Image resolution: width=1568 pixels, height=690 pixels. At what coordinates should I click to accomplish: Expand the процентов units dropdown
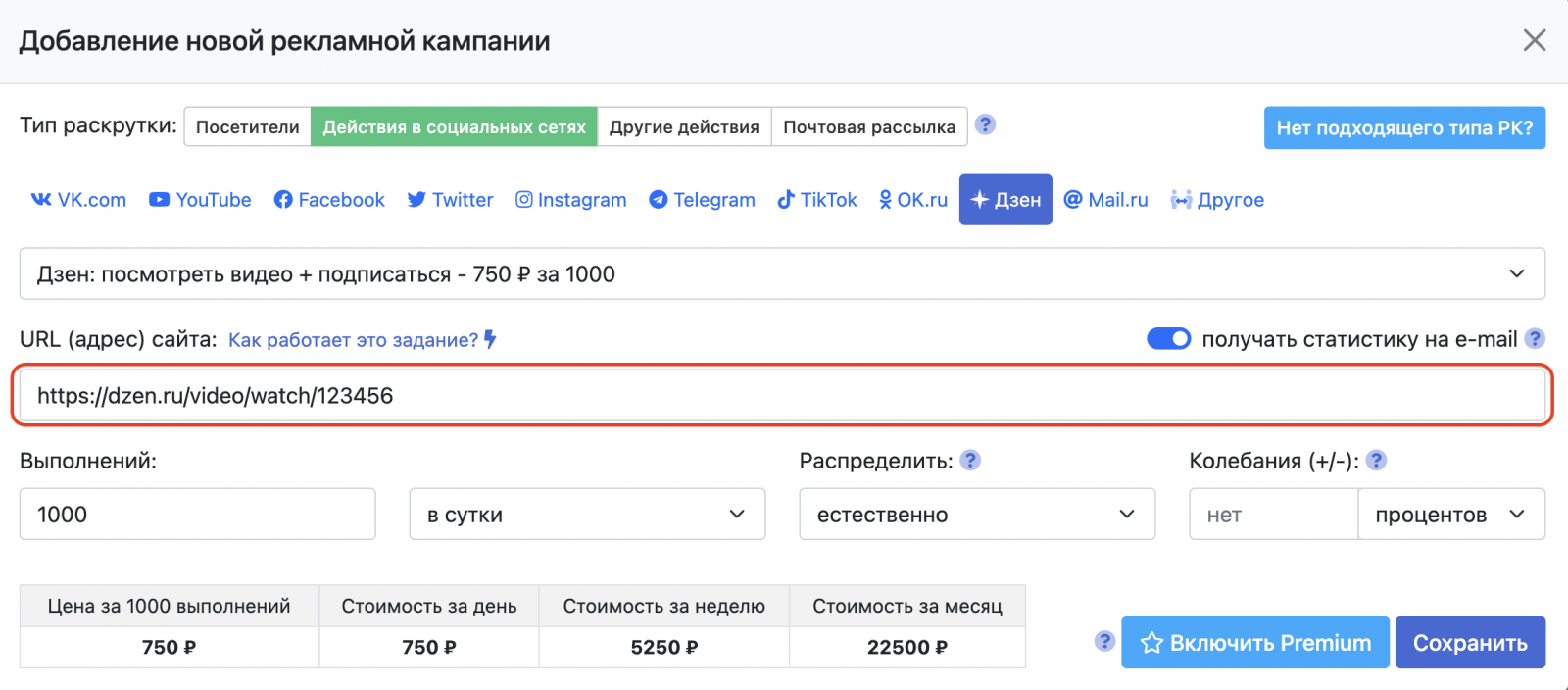click(x=1450, y=515)
